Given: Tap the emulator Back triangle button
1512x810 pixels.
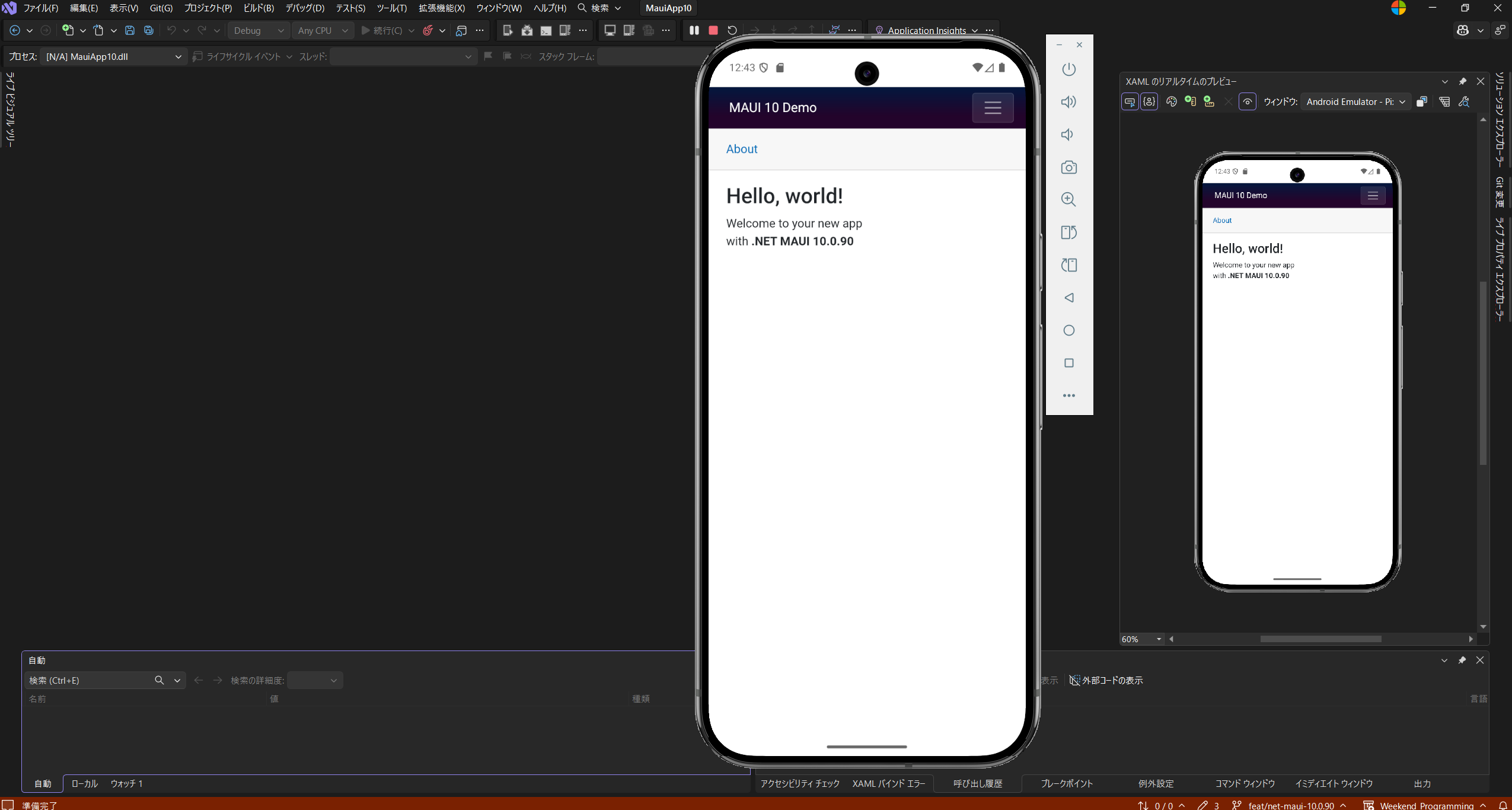Looking at the screenshot, I should (x=1068, y=298).
